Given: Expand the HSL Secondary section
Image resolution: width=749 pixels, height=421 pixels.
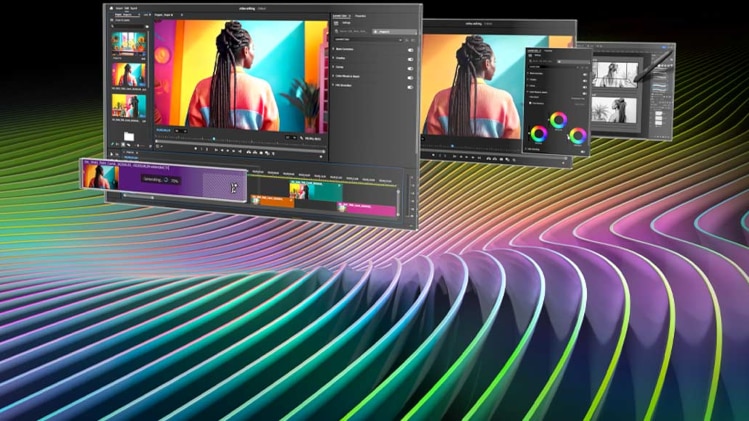Looking at the screenshot, I should (333, 85).
